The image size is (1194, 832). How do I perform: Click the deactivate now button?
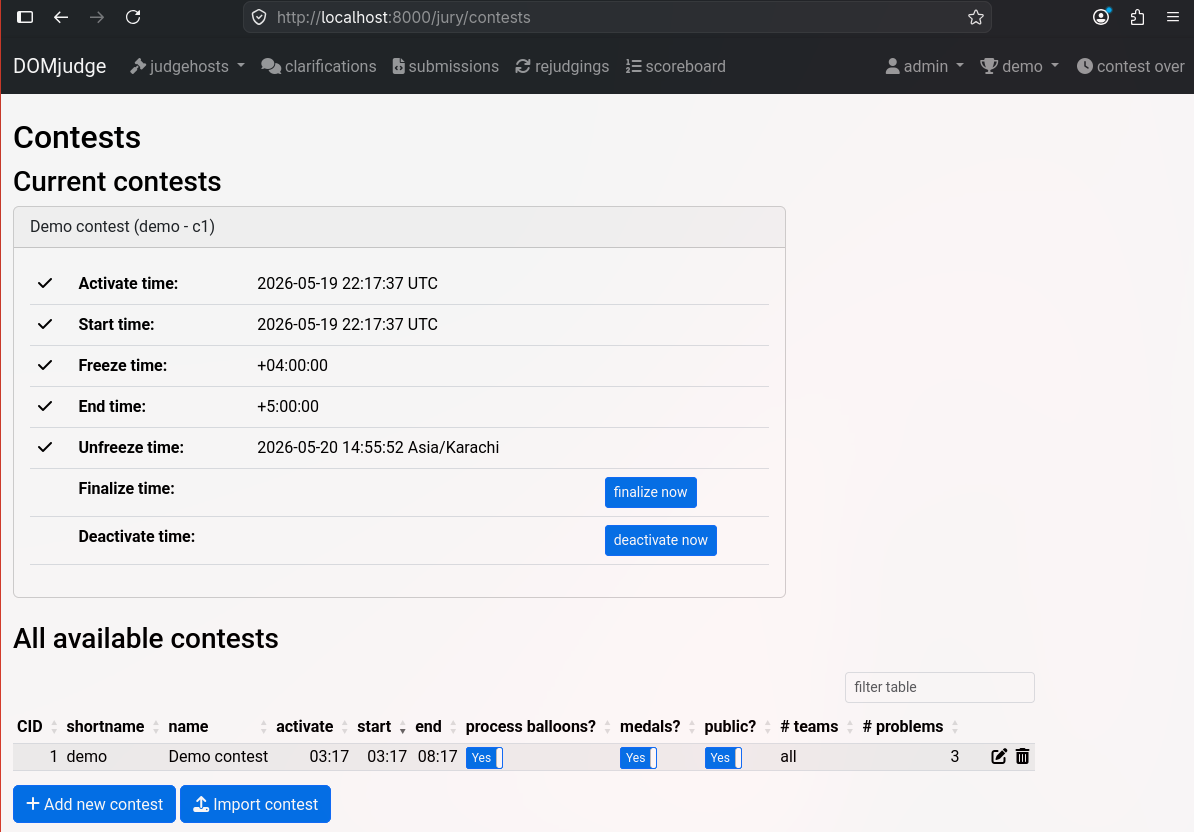point(660,540)
